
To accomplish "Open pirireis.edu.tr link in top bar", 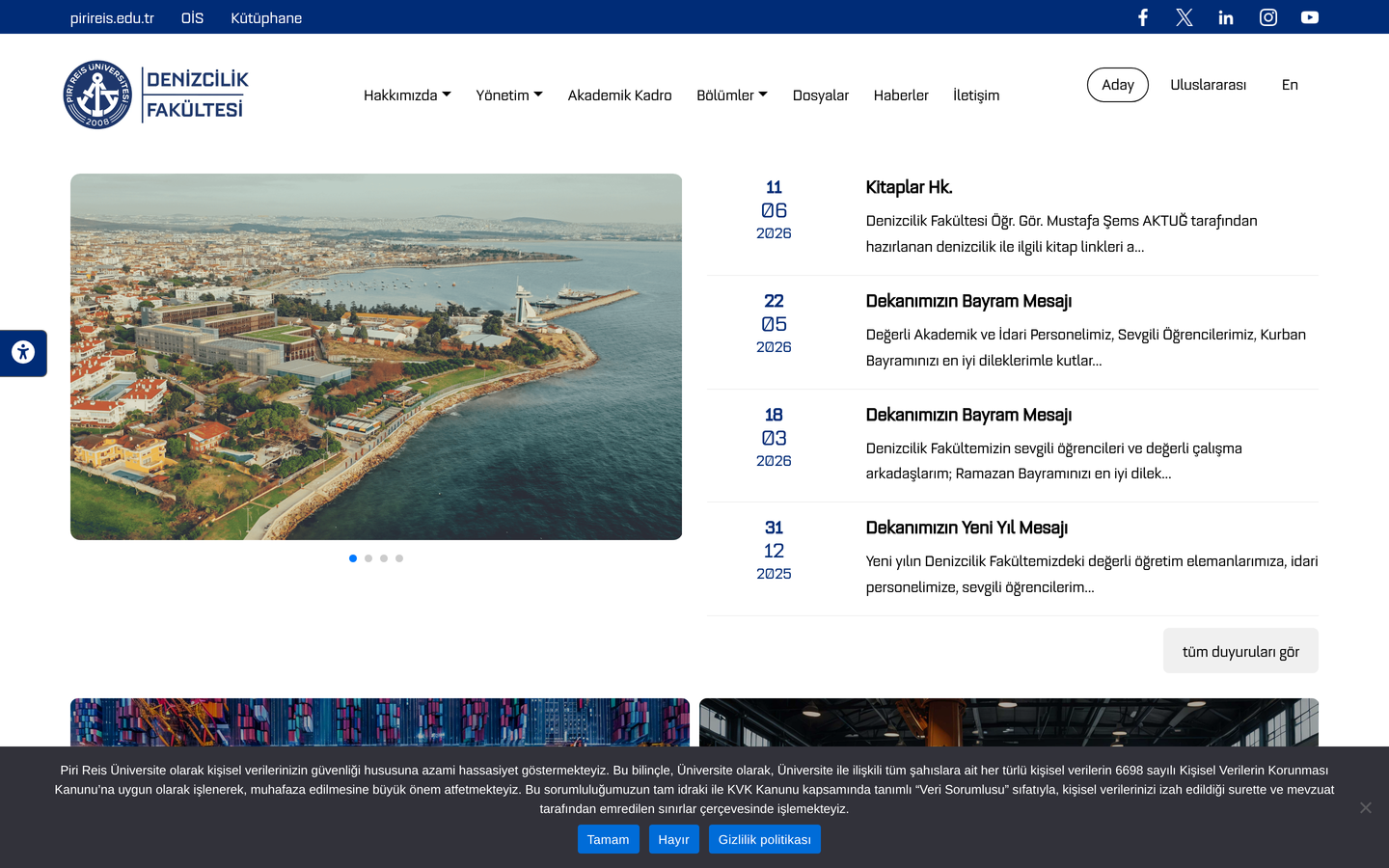I will pos(112,17).
